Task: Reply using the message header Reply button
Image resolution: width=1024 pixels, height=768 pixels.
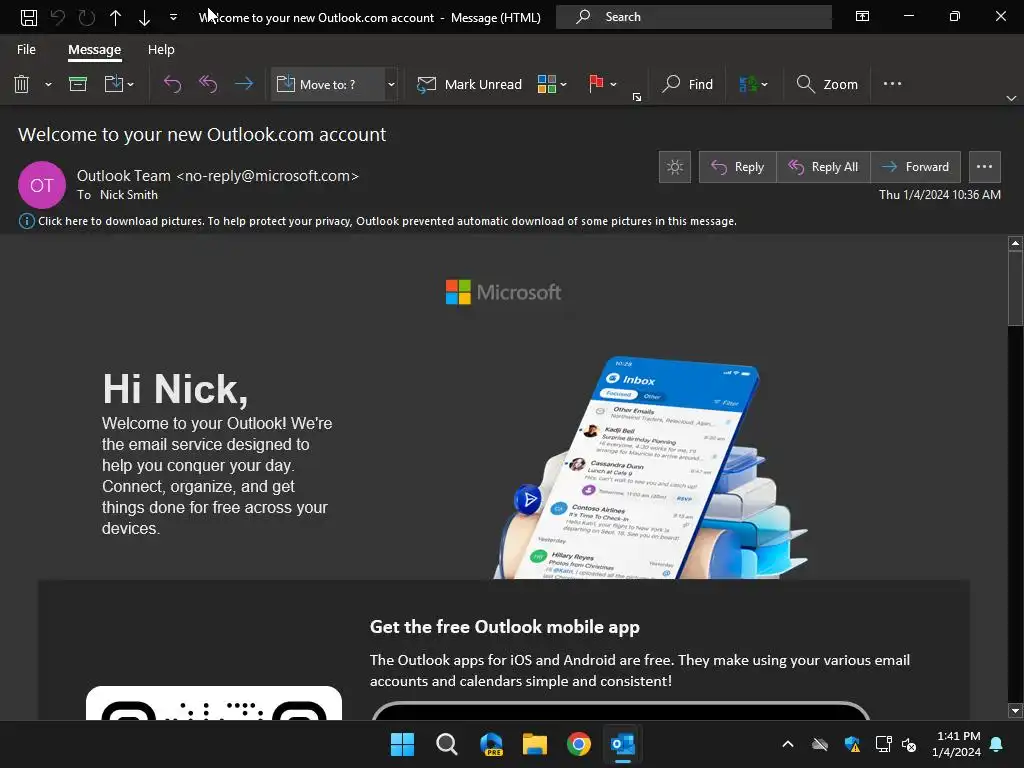Action: pos(737,167)
